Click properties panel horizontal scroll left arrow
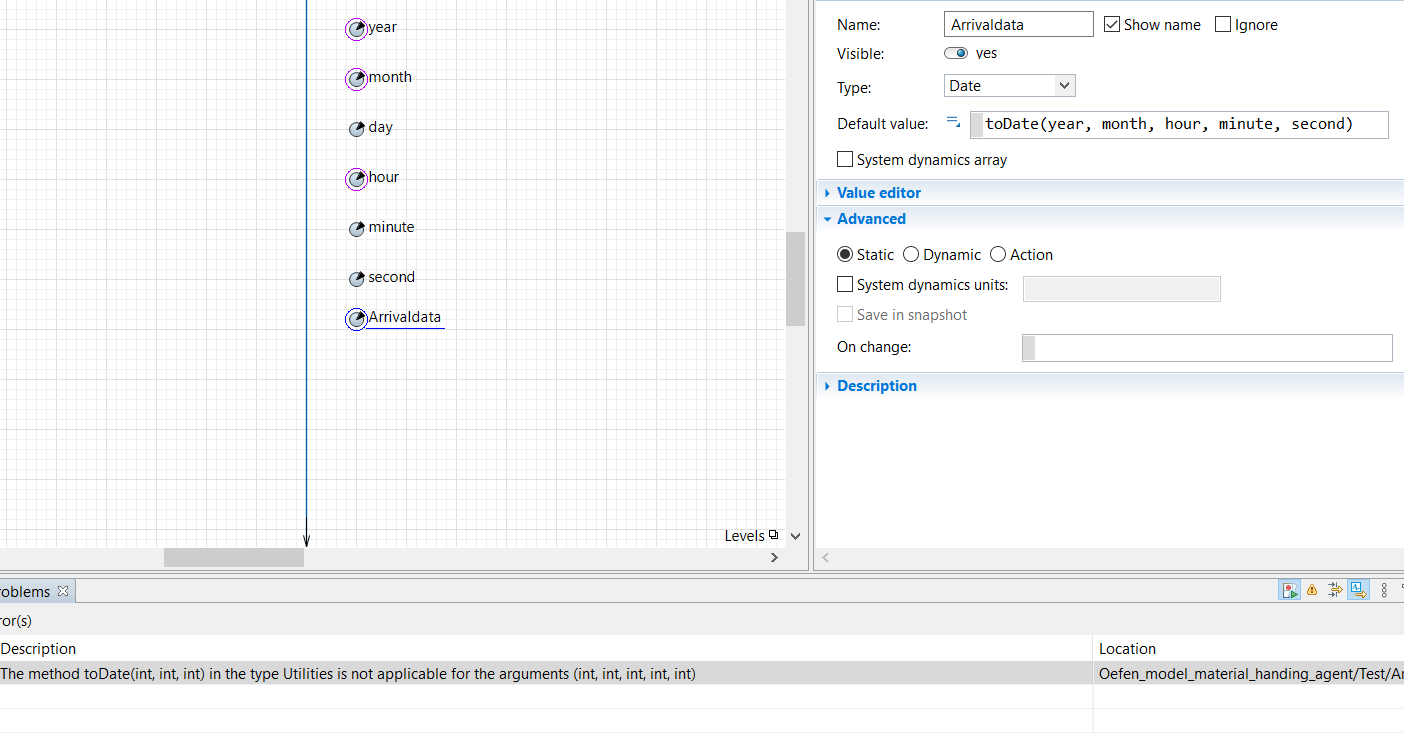 tap(826, 557)
